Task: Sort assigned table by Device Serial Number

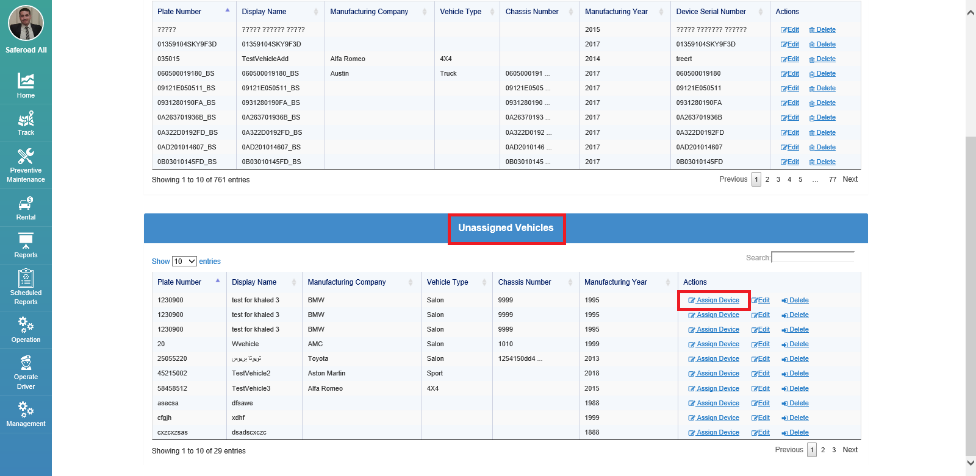Action: click(720, 11)
